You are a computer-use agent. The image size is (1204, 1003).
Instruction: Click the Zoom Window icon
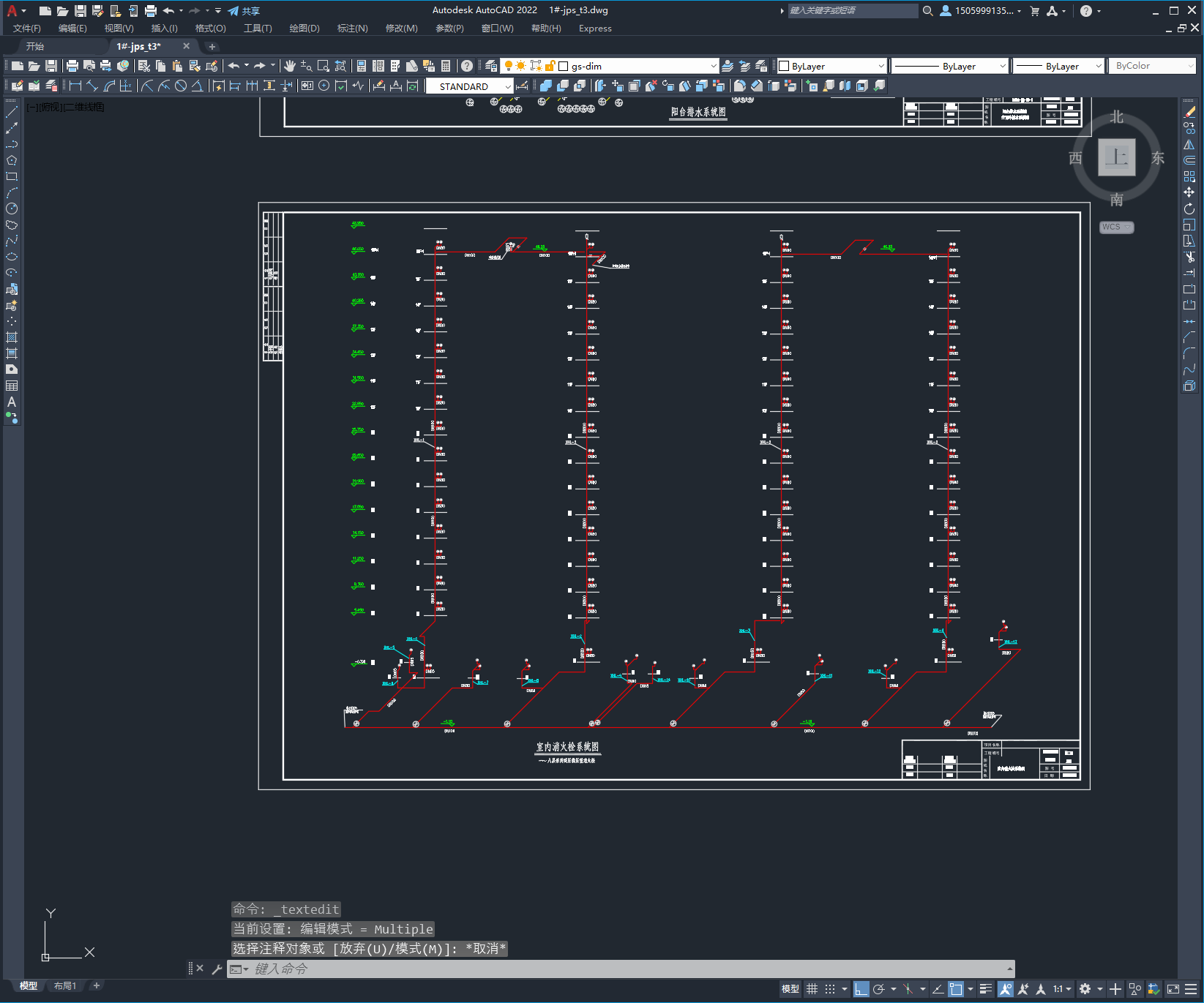324,66
